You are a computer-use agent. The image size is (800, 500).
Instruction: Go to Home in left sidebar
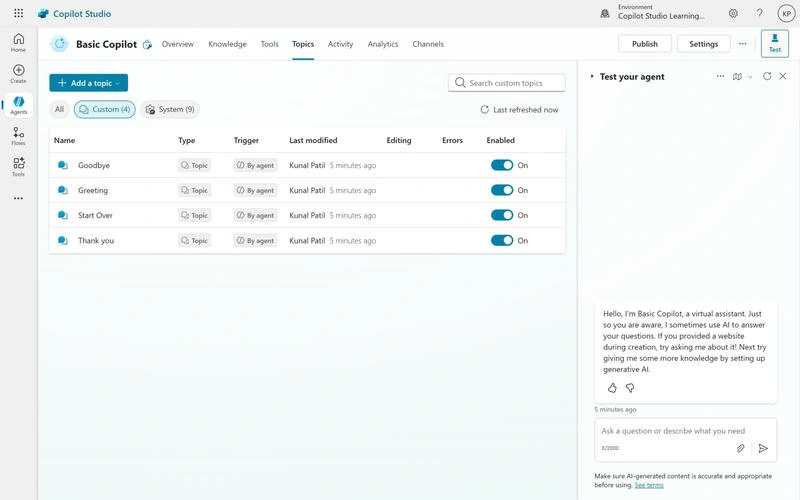(18, 43)
